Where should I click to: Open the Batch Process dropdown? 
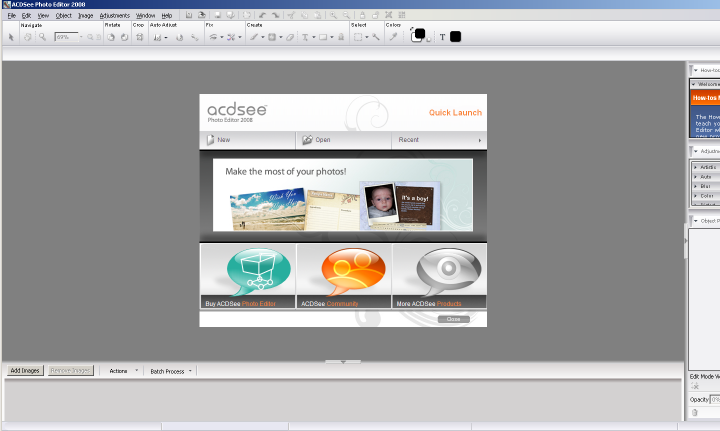(x=190, y=371)
